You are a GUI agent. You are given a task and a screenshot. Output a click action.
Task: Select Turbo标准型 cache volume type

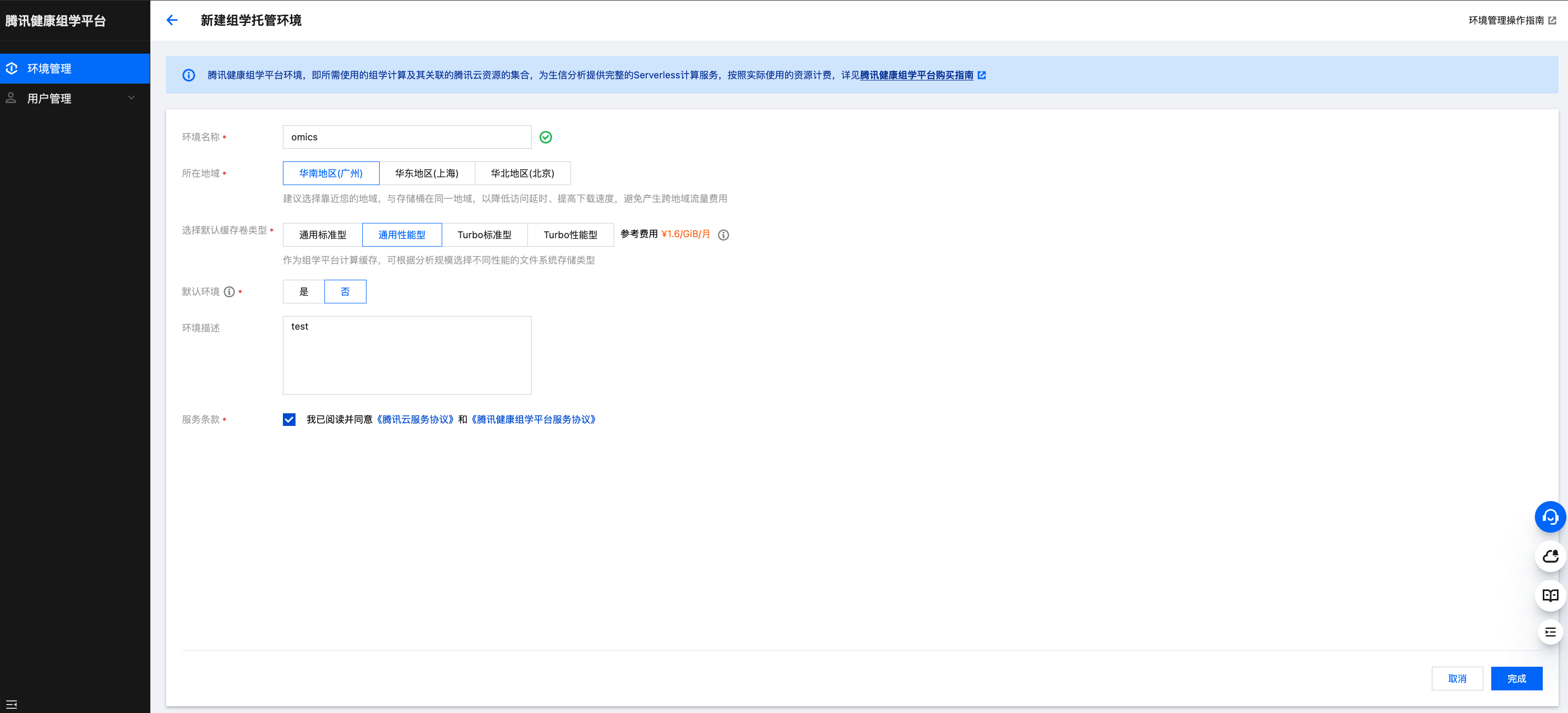[484, 235]
